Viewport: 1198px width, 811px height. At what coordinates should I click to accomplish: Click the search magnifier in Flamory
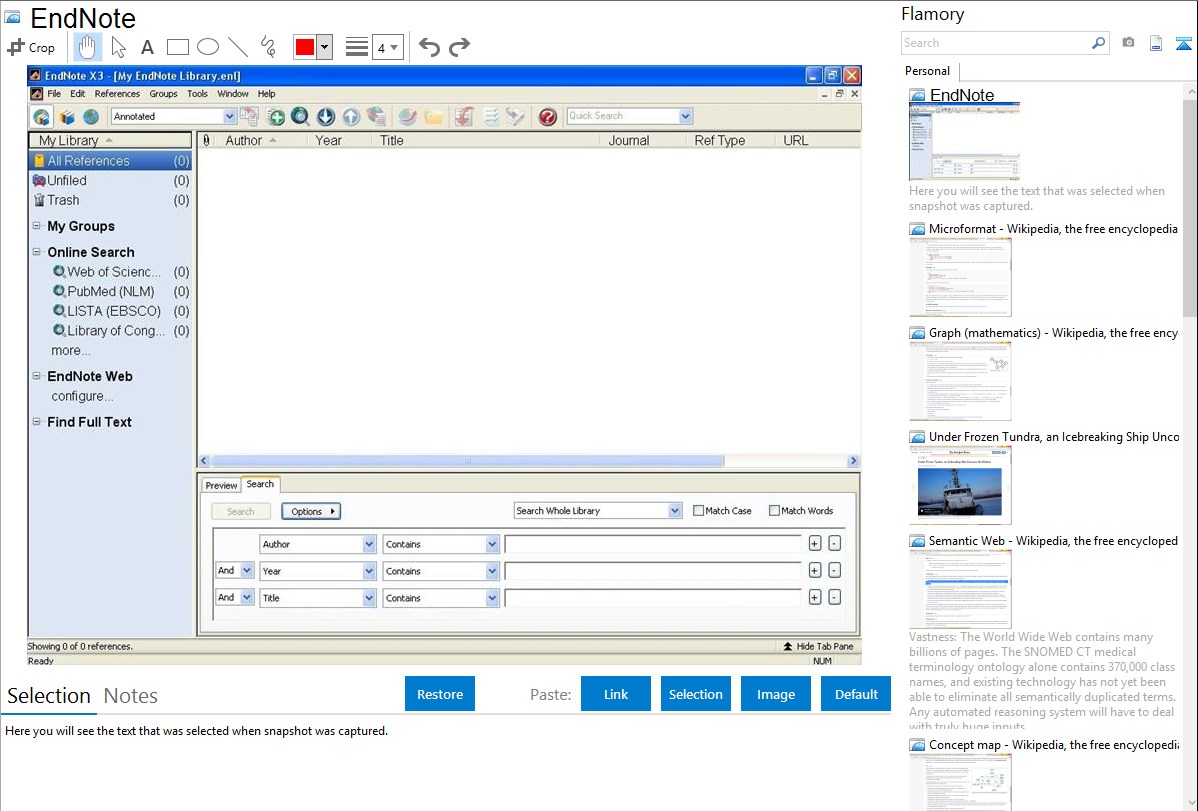click(x=1098, y=43)
